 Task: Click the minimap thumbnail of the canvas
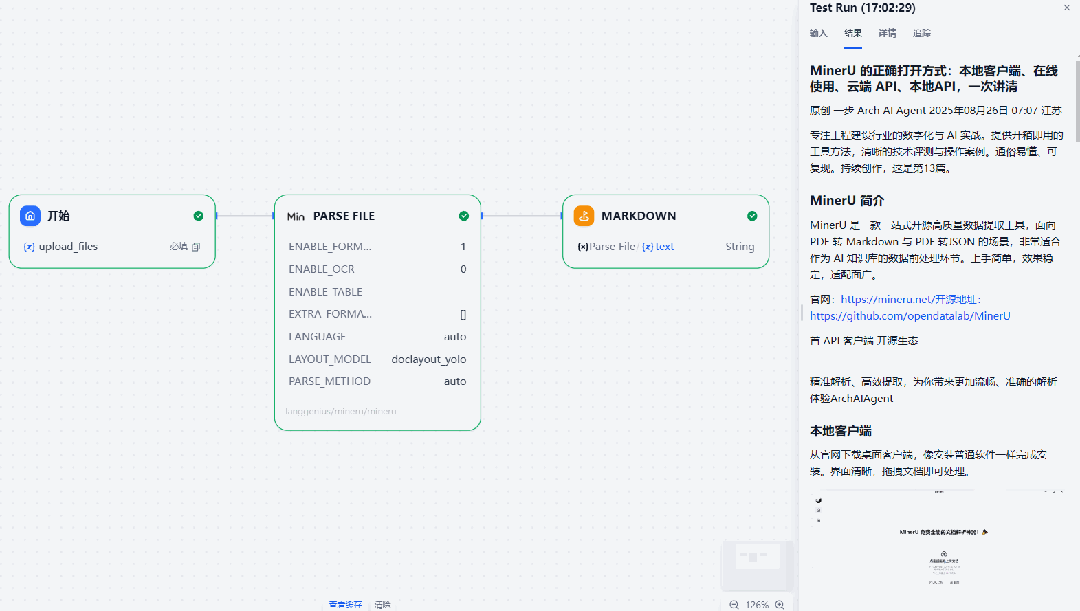tap(757, 565)
